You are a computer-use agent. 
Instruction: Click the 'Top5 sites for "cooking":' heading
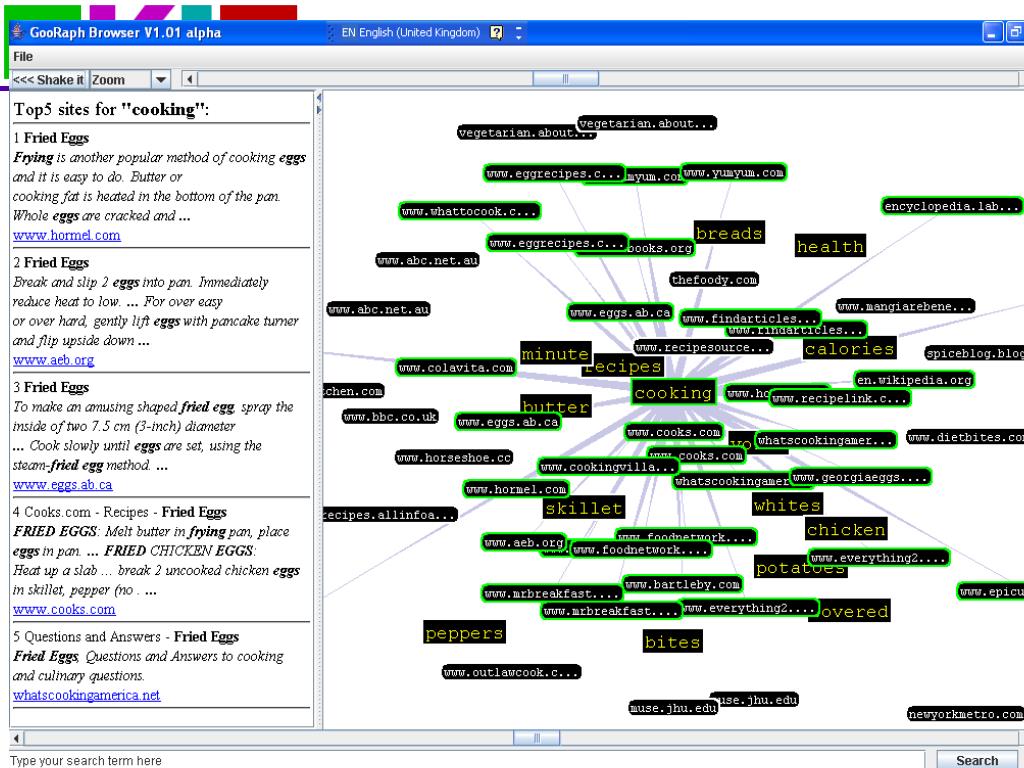112,109
